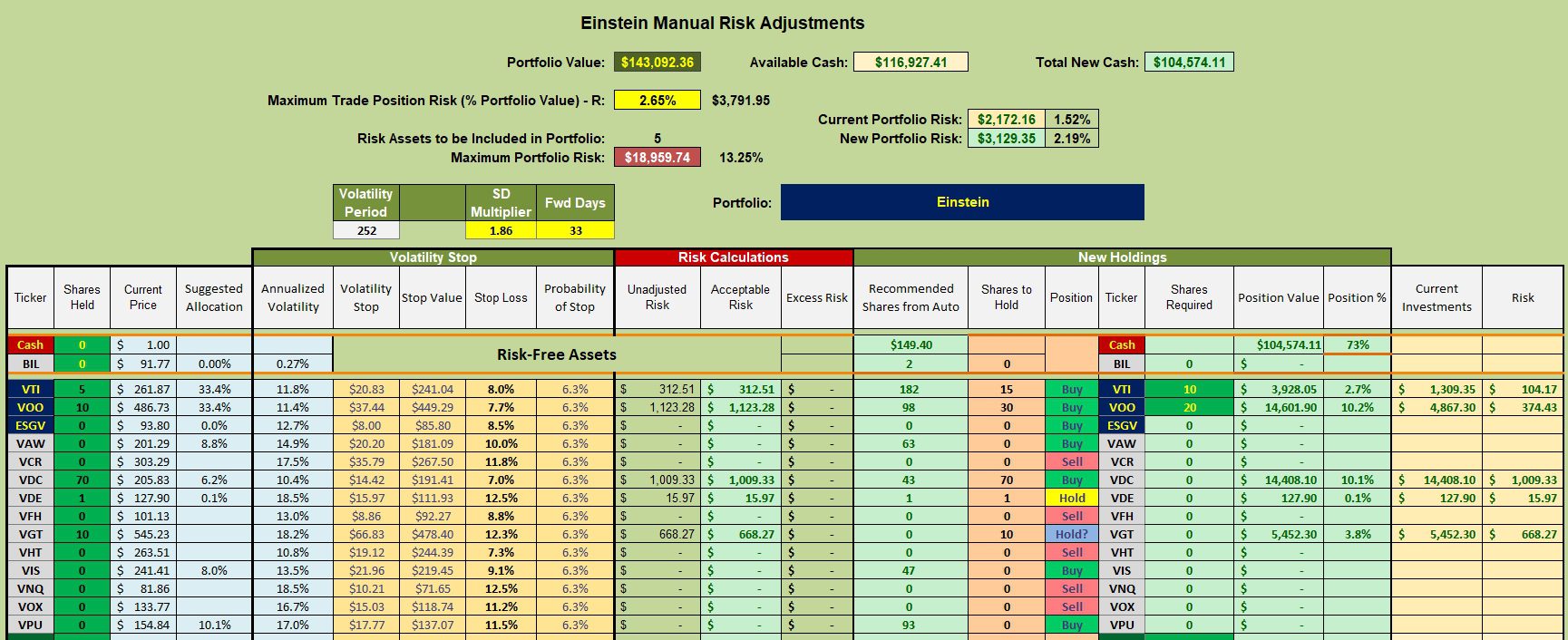The image size is (1568, 640).
Task: Click the Einstein Manual Risk Adjustments title
Action: (x=723, y=24)
